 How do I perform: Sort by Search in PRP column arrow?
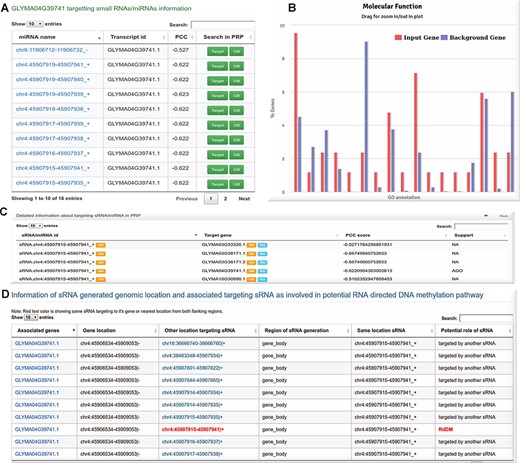point(251,37)
